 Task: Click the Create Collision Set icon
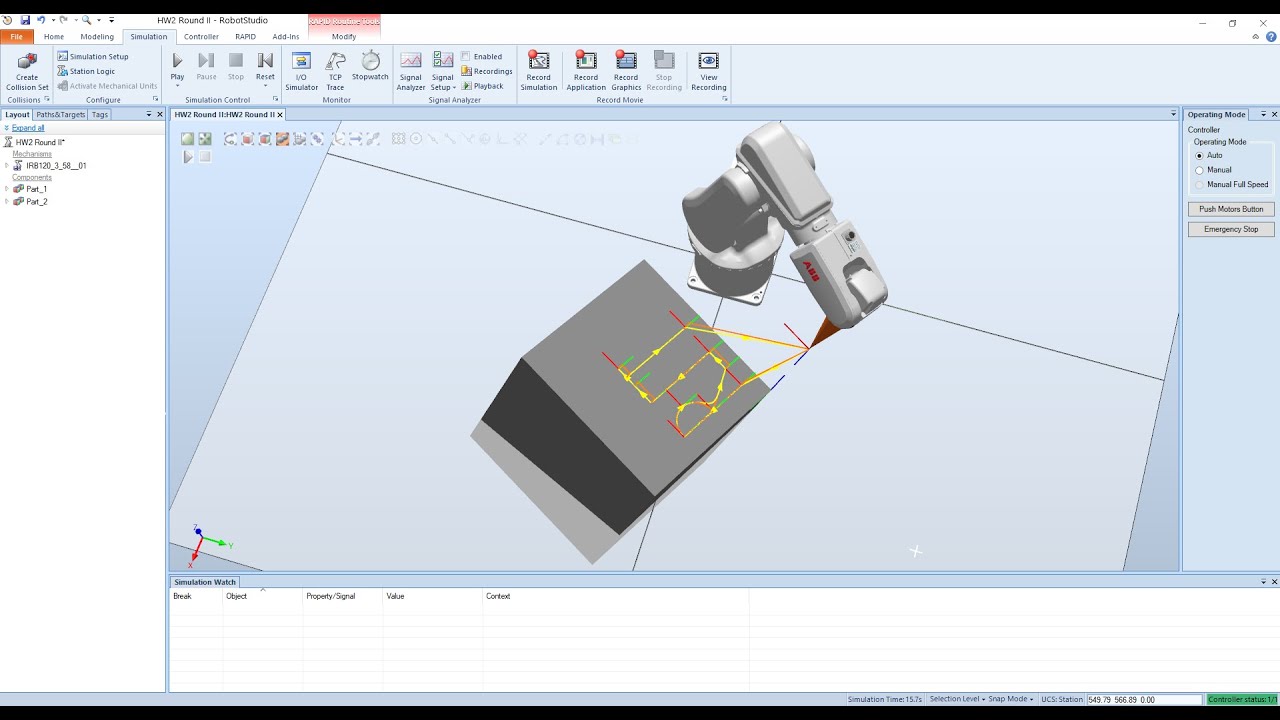pyautogui.click(x=27, y=61)
